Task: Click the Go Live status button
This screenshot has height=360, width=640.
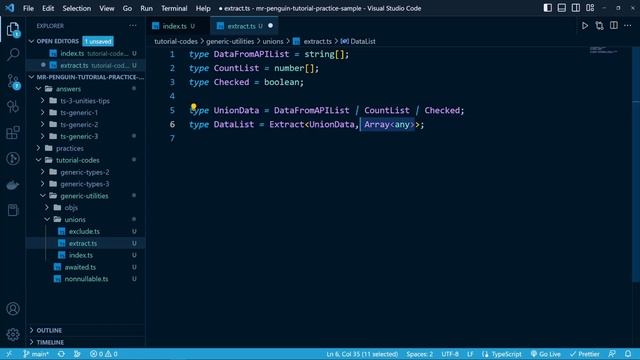Action: pos(546,354)
